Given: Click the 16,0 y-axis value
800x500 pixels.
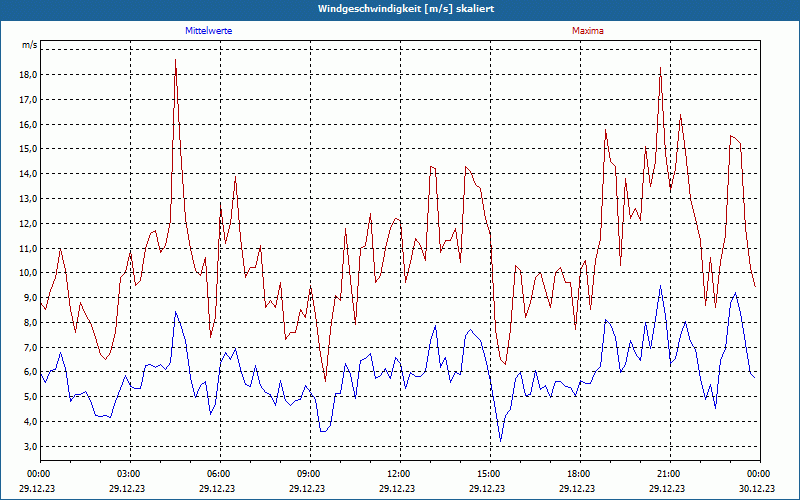Looking at the screenshot, I should click(x=29, y=125).
